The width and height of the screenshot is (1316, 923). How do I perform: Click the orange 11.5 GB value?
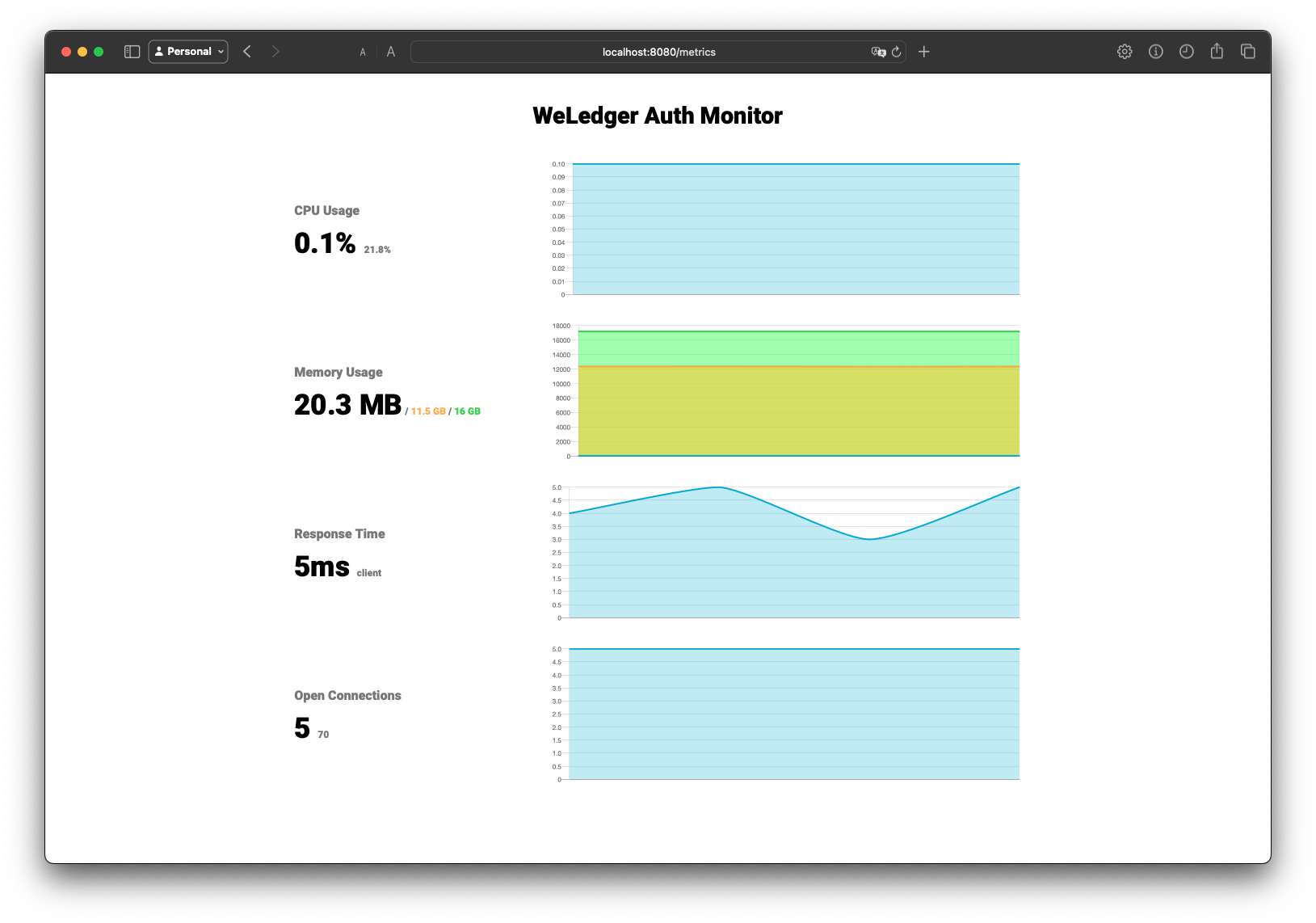tap(428, 411)
